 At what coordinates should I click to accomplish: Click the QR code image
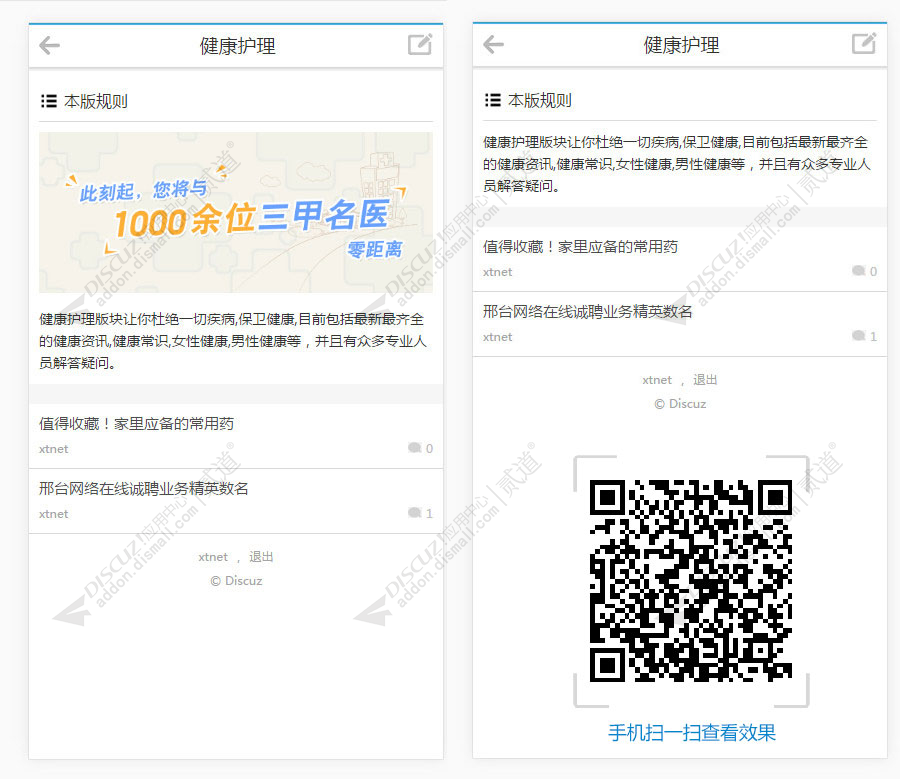coord(691,581)
